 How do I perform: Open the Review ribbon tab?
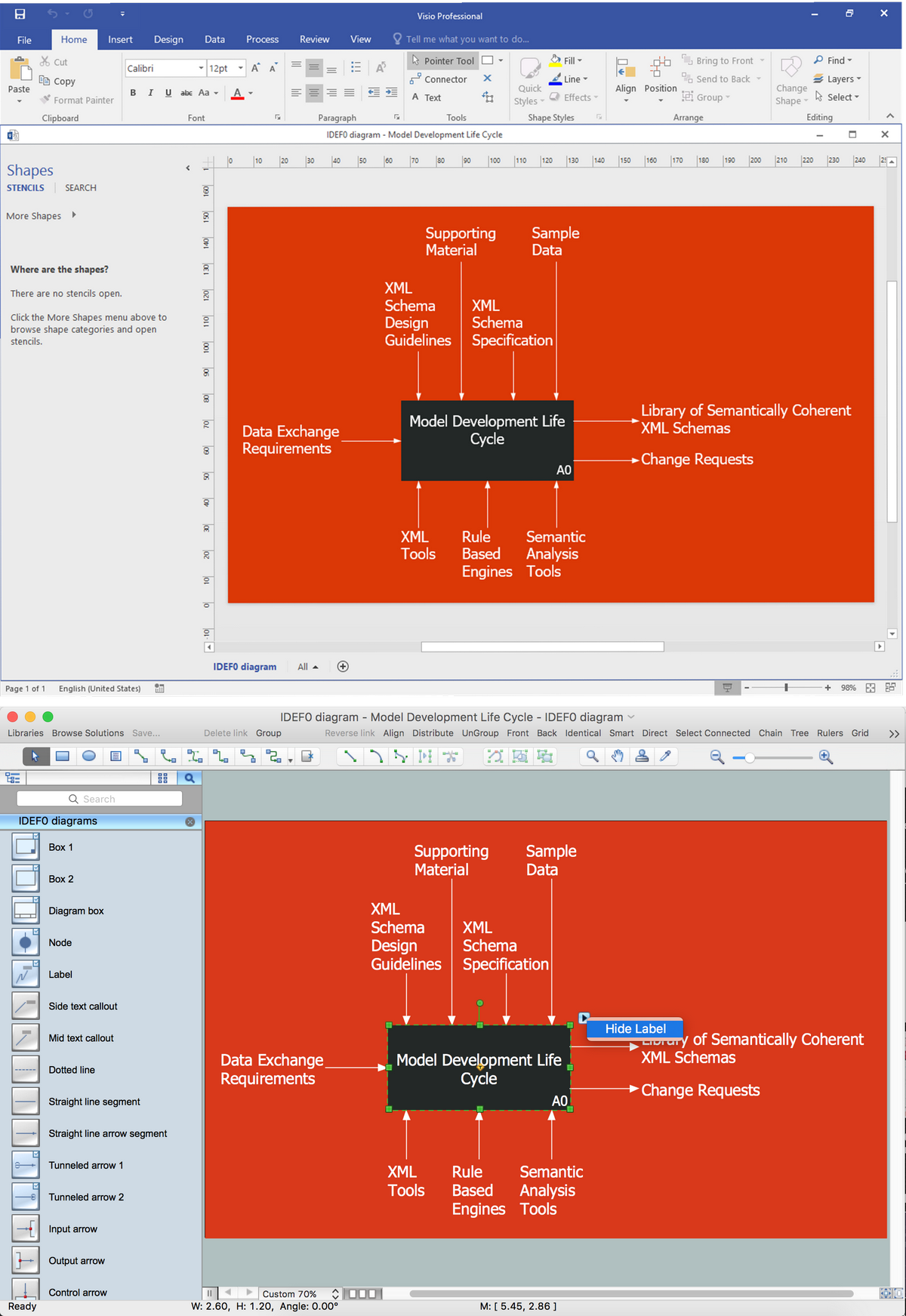[314, 39]
